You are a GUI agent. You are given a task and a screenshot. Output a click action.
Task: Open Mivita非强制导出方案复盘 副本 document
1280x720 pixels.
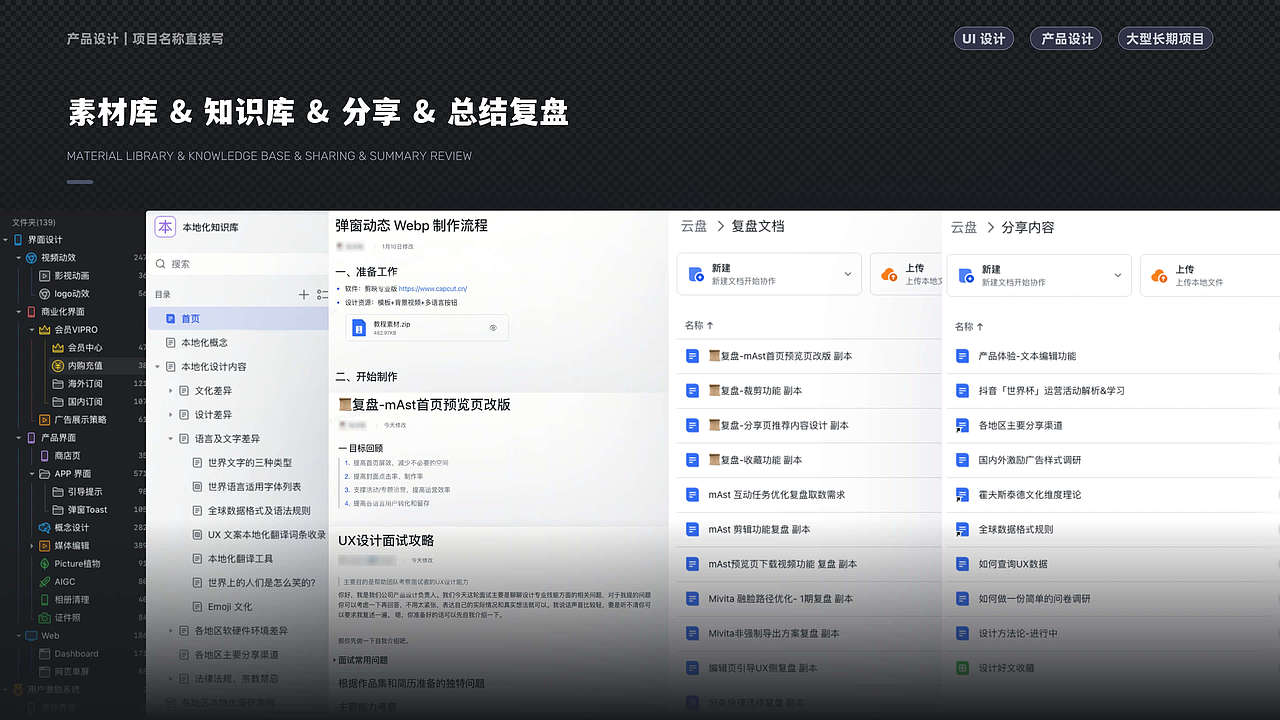click(774, 634)
